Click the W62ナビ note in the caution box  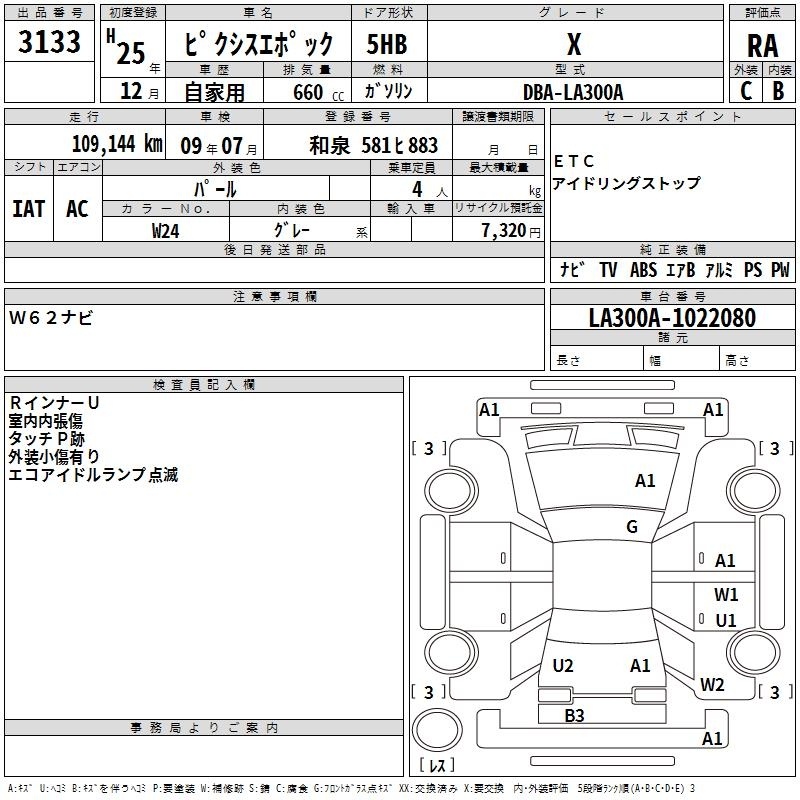click(x=51, y=317)
